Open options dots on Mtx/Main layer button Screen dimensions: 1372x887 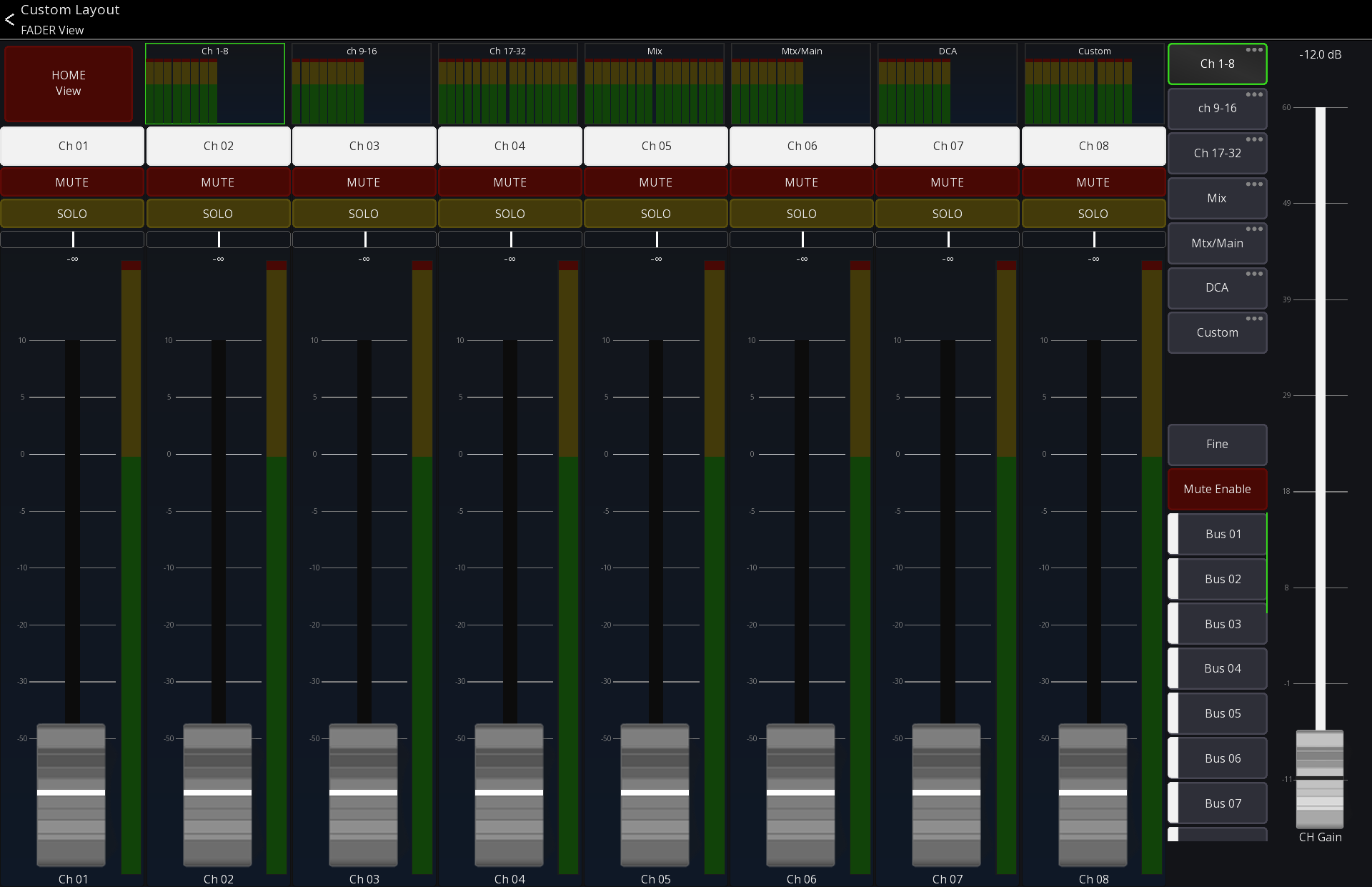coord(1254,229)
